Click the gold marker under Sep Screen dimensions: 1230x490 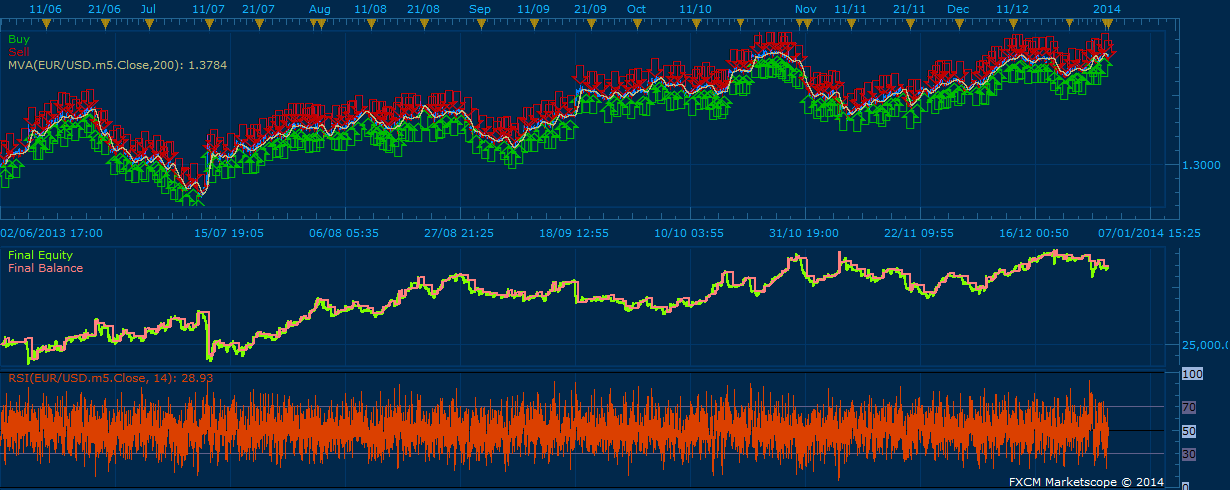tap(480, 22)
